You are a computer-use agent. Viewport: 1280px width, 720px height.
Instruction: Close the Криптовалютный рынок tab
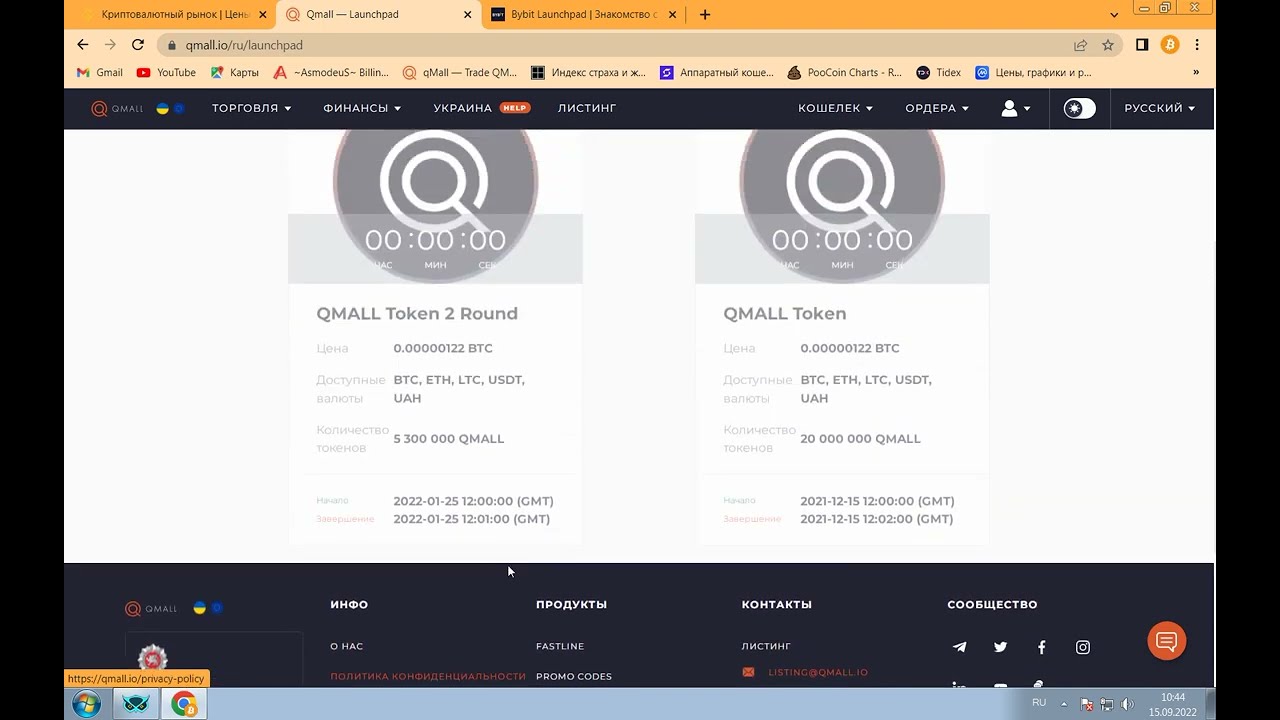(263, 15)
